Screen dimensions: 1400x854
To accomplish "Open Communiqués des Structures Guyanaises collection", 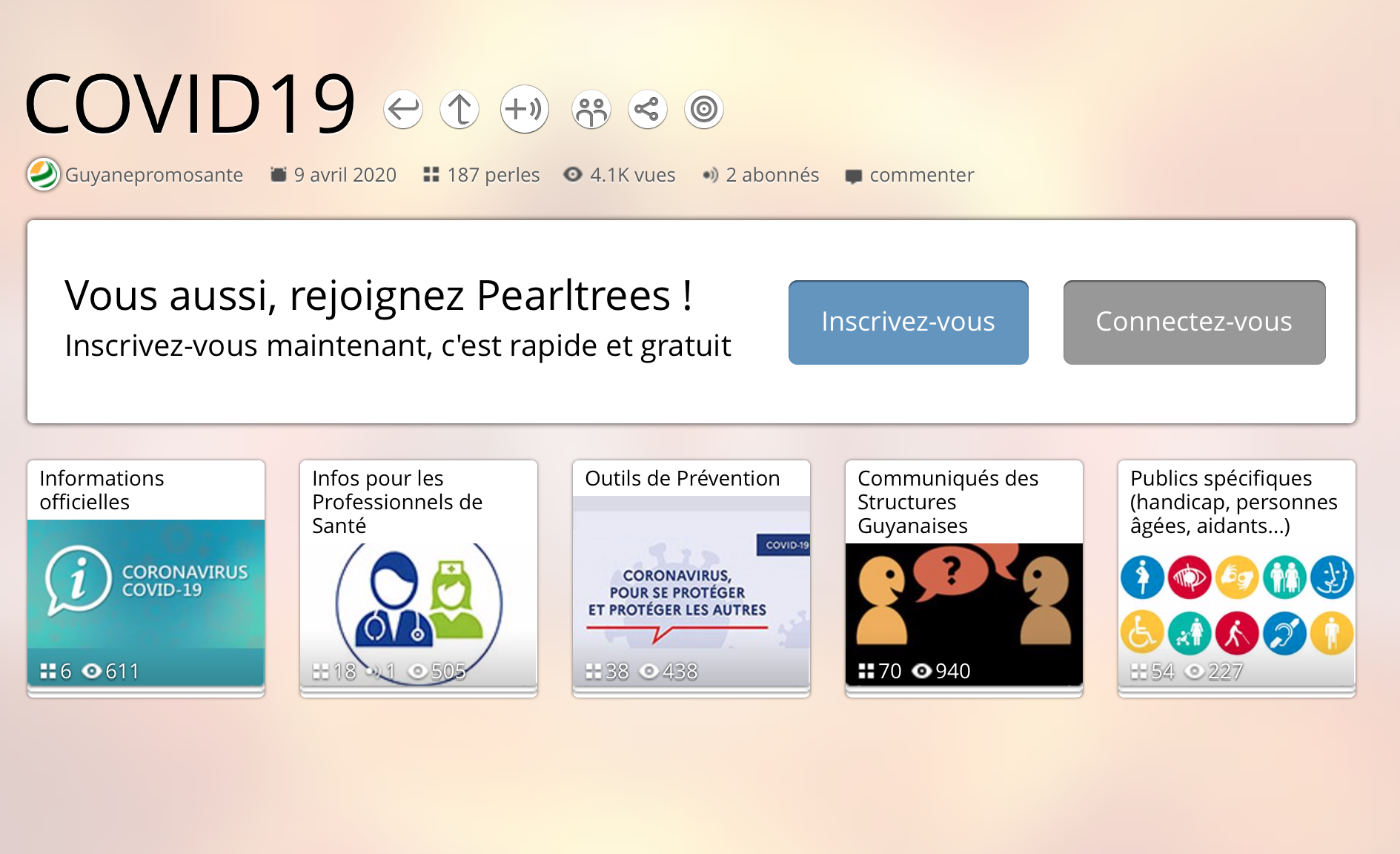I will pos(964,577).
